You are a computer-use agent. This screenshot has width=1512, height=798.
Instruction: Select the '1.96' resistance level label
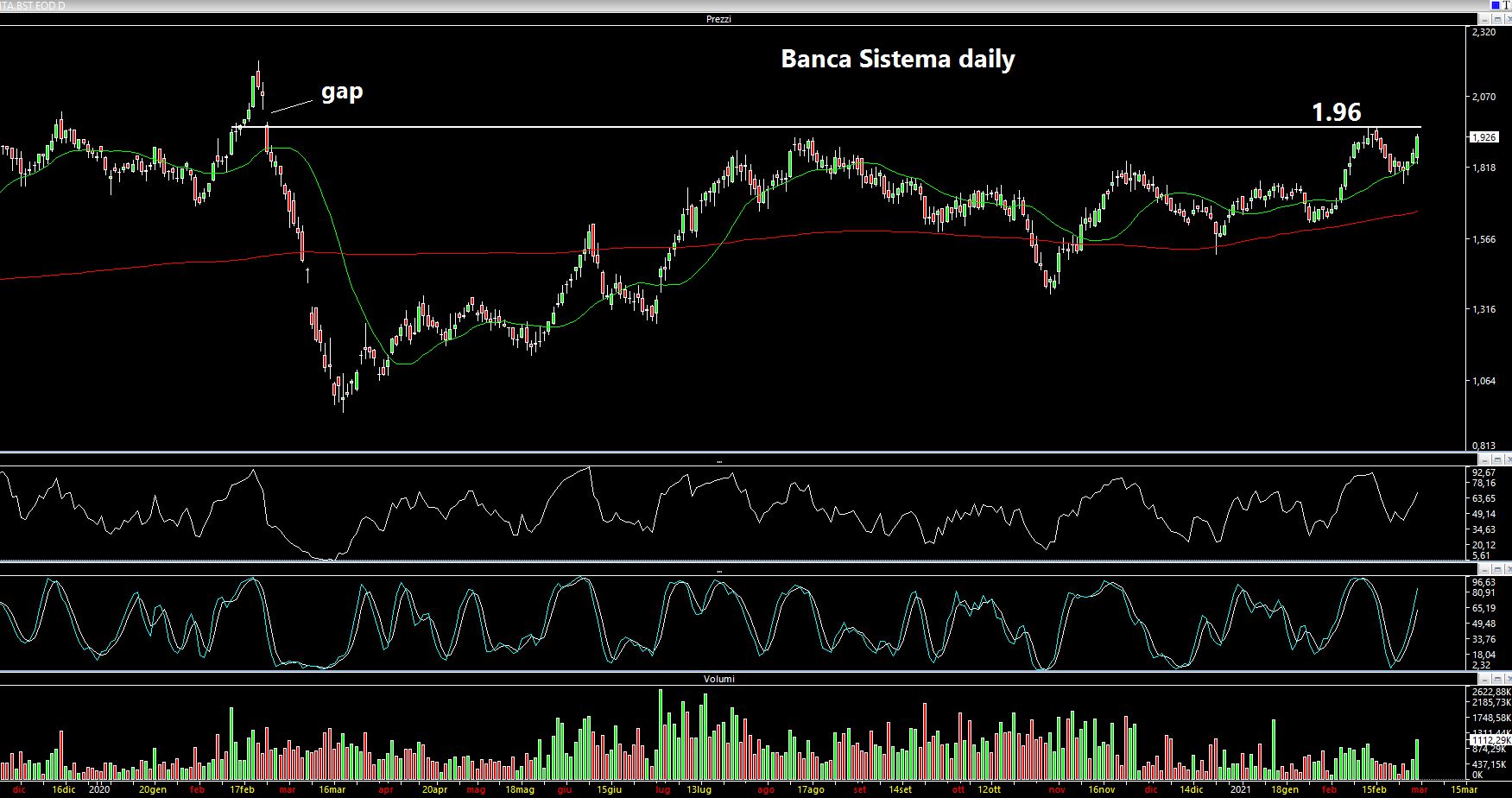coord(1336,111)
